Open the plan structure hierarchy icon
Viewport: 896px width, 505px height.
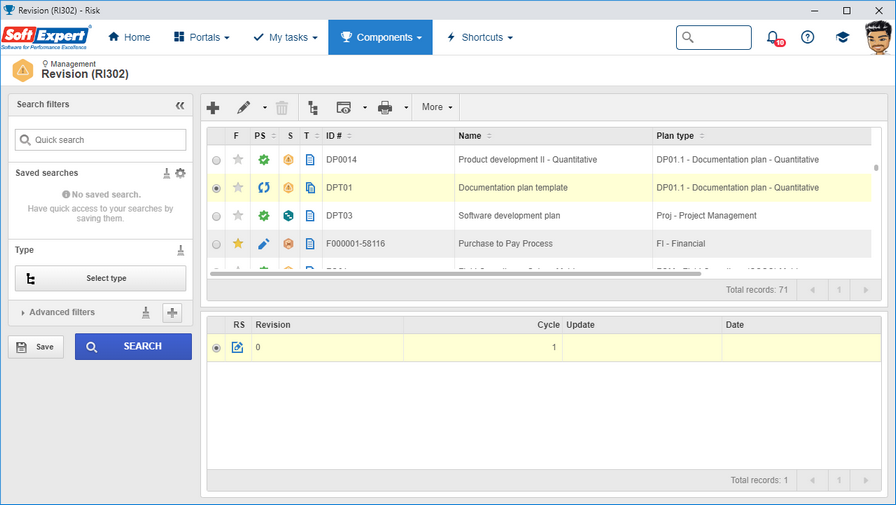click(x=313, y=107)
